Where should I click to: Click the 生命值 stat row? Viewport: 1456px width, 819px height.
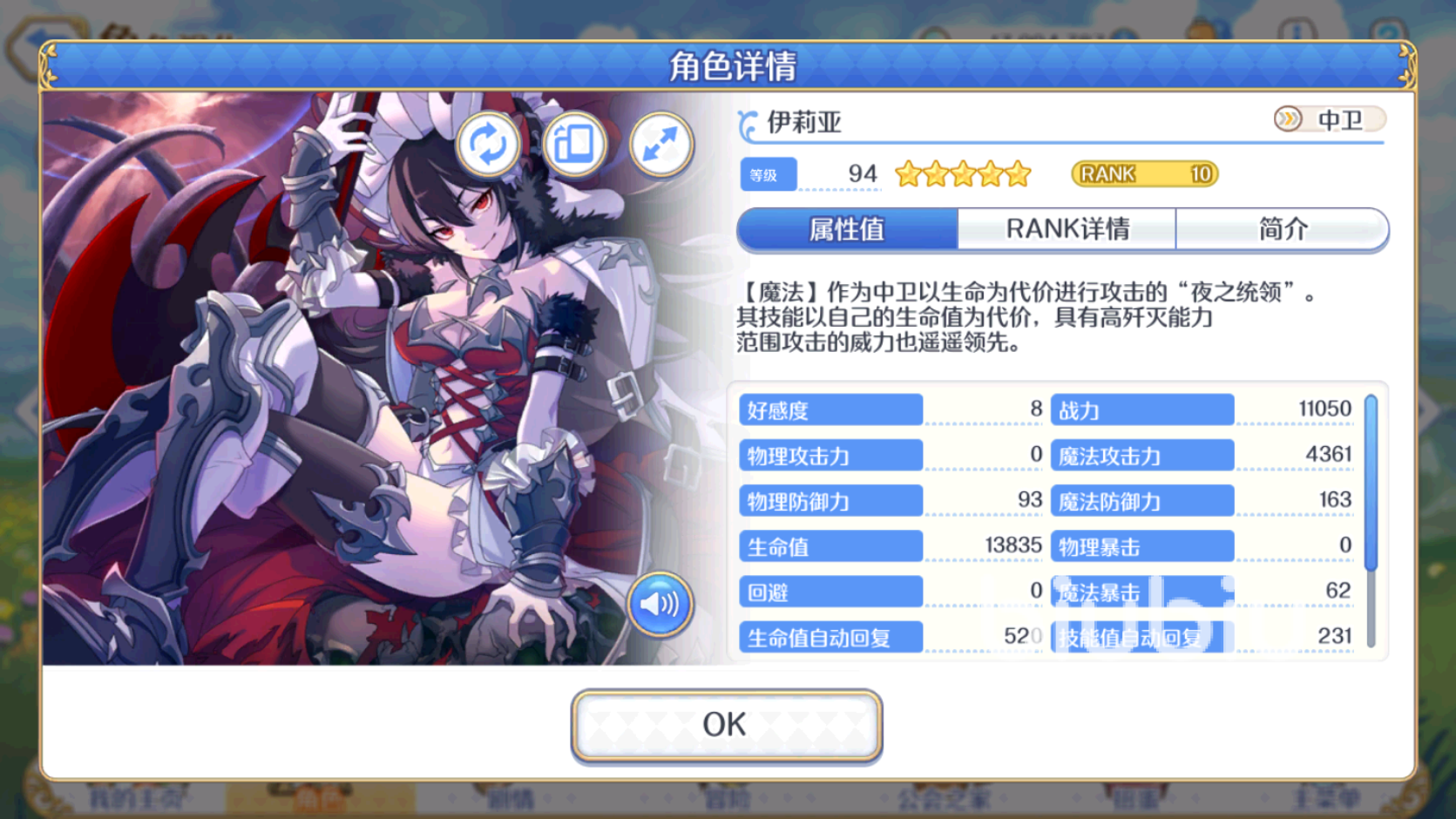pos(891,546)
